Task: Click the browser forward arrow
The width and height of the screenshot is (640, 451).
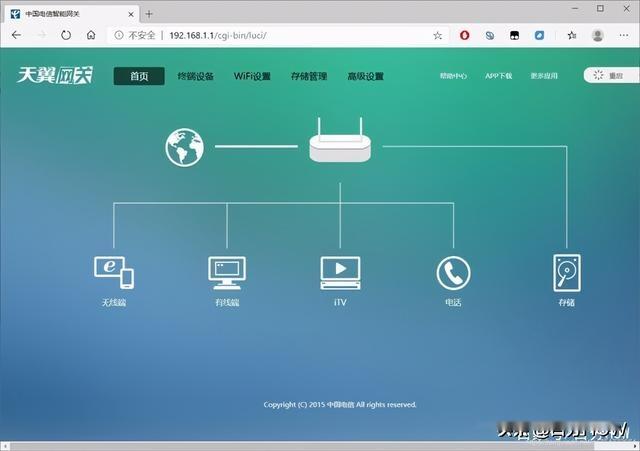Action: click(42, 36)
